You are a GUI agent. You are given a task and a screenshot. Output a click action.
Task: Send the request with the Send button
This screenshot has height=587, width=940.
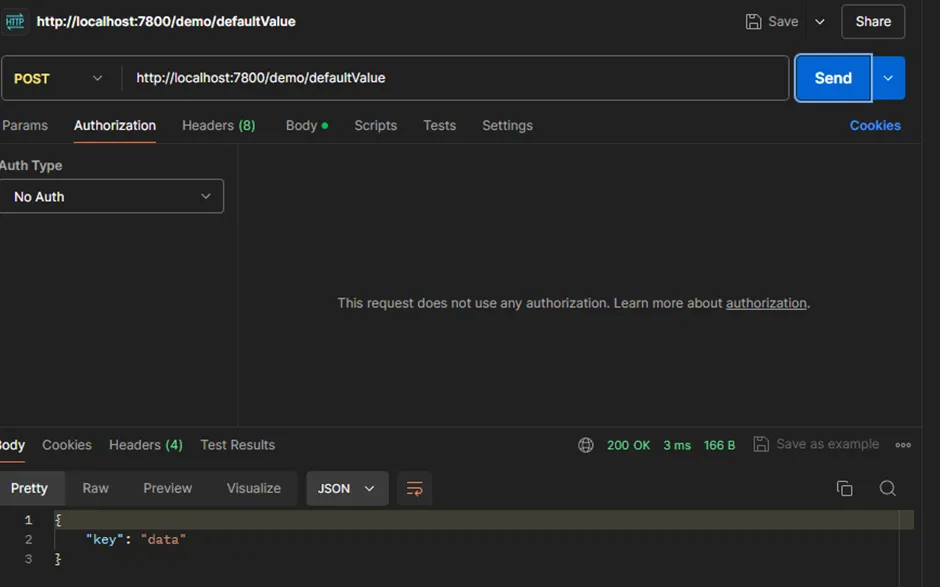(833, 78)
